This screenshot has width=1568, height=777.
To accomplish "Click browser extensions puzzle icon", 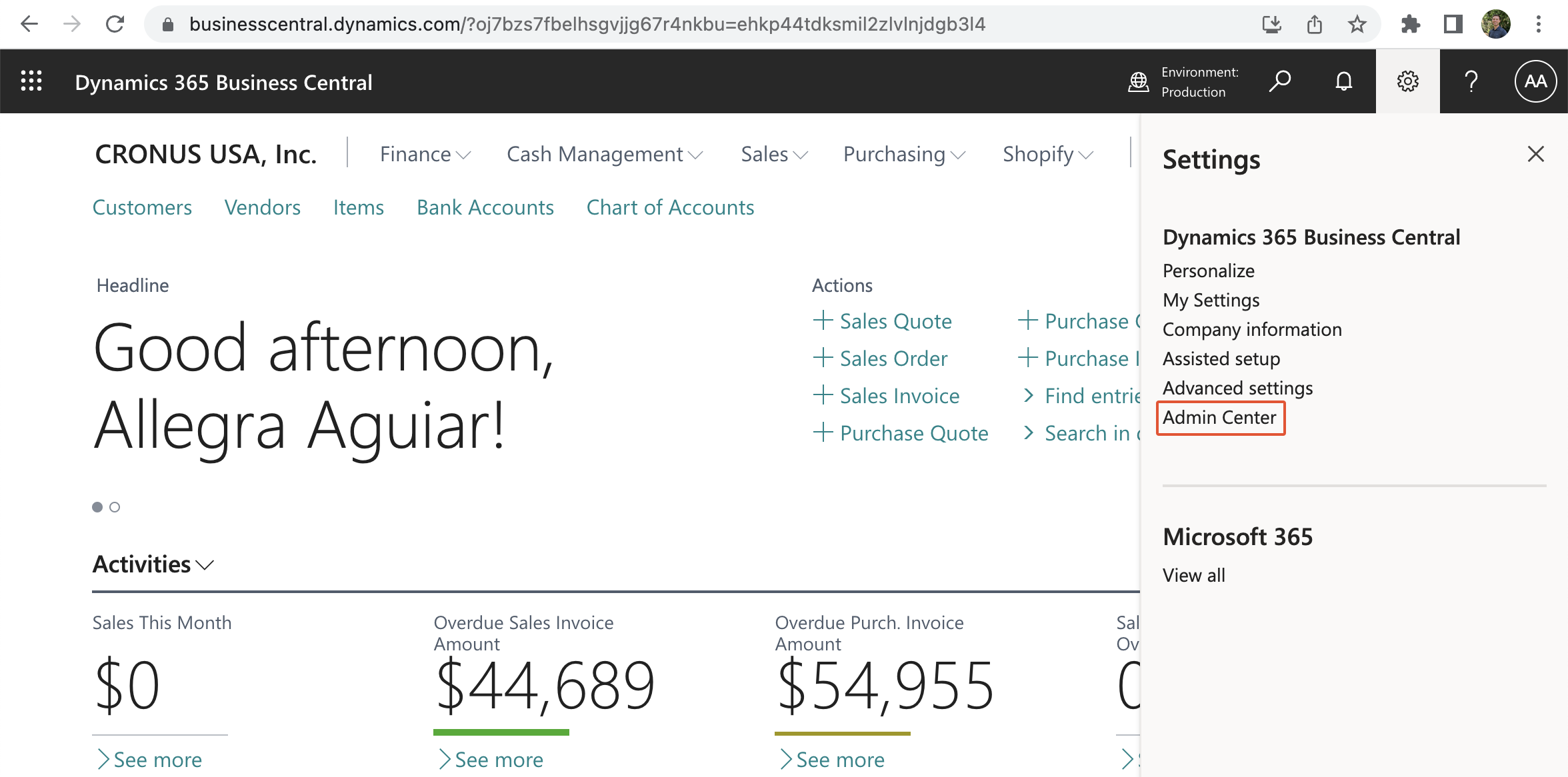I will (1410, 25).
